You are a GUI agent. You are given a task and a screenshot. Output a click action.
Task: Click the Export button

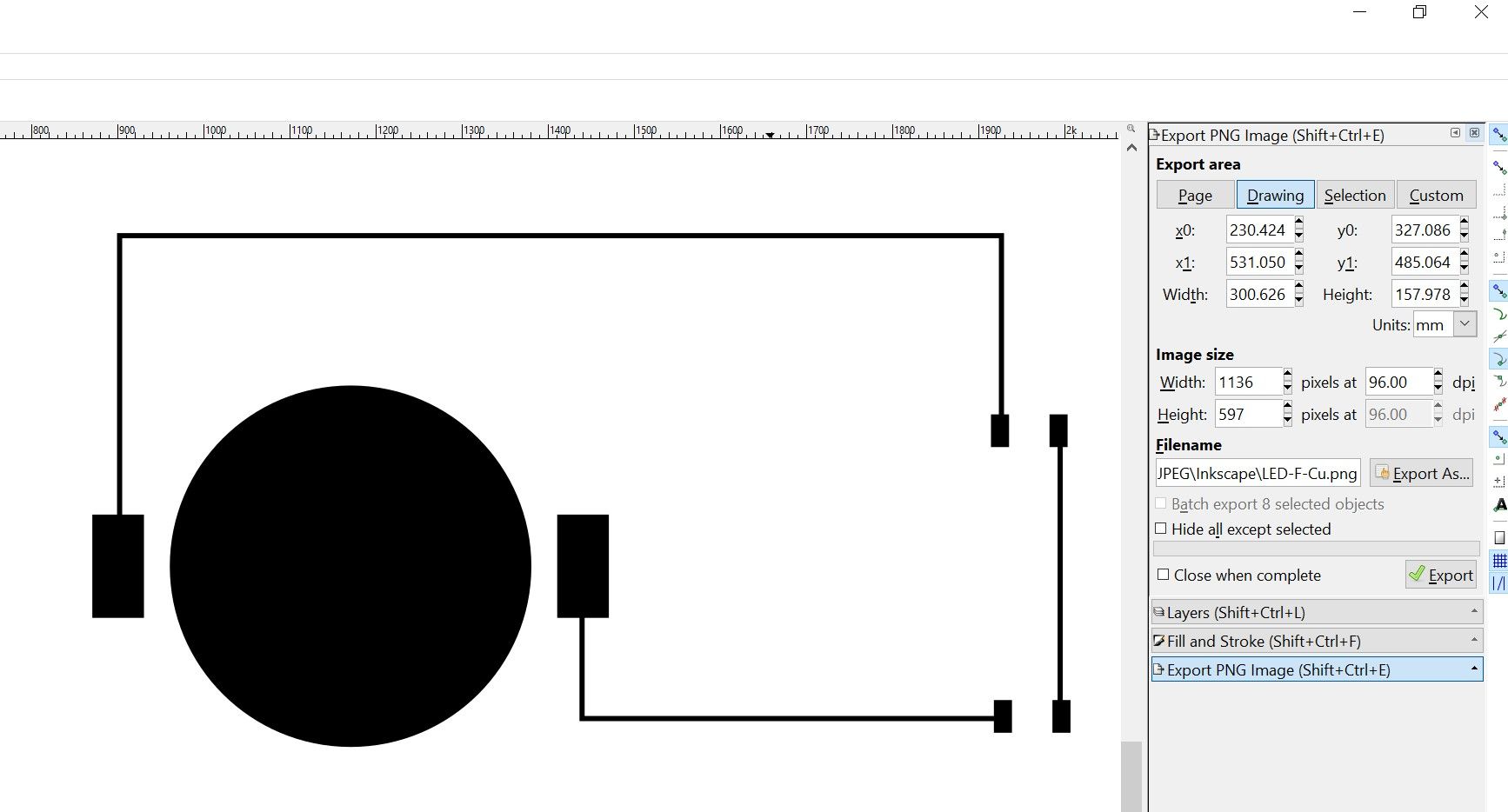pyautogui.click(x=1440, y=575)
